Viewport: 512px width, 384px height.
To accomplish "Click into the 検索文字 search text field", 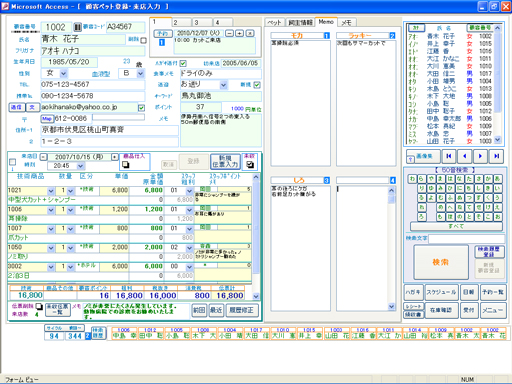I will pos(466,239).
